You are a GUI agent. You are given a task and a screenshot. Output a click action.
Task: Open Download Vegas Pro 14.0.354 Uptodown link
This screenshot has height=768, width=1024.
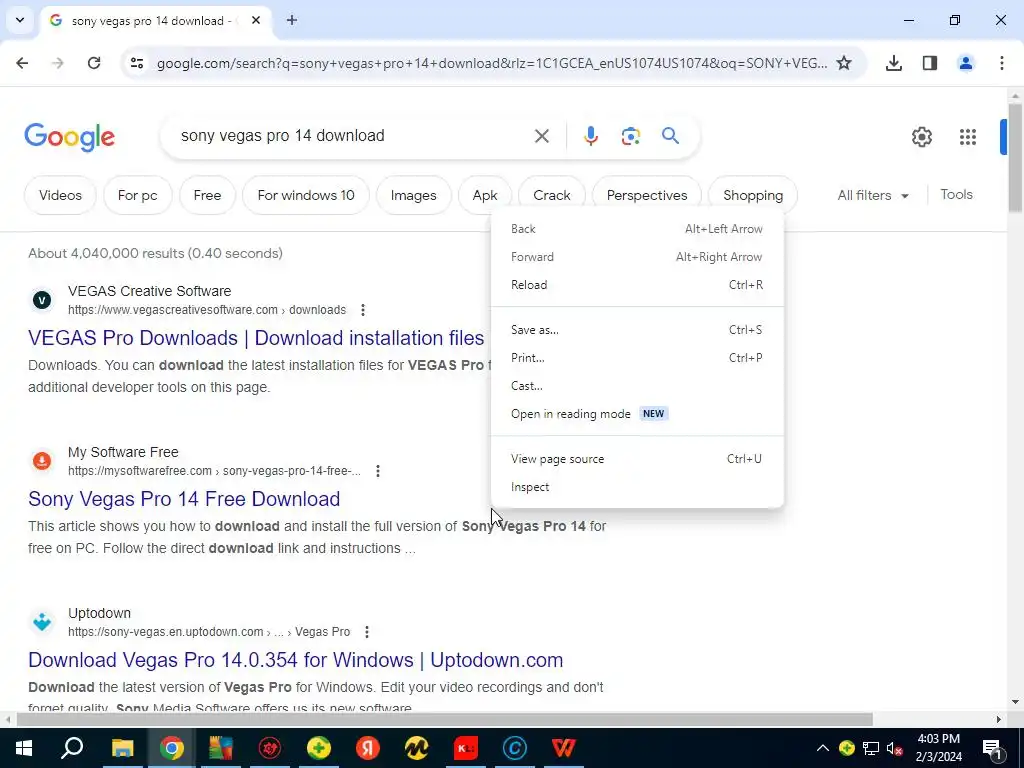[296, 660]
